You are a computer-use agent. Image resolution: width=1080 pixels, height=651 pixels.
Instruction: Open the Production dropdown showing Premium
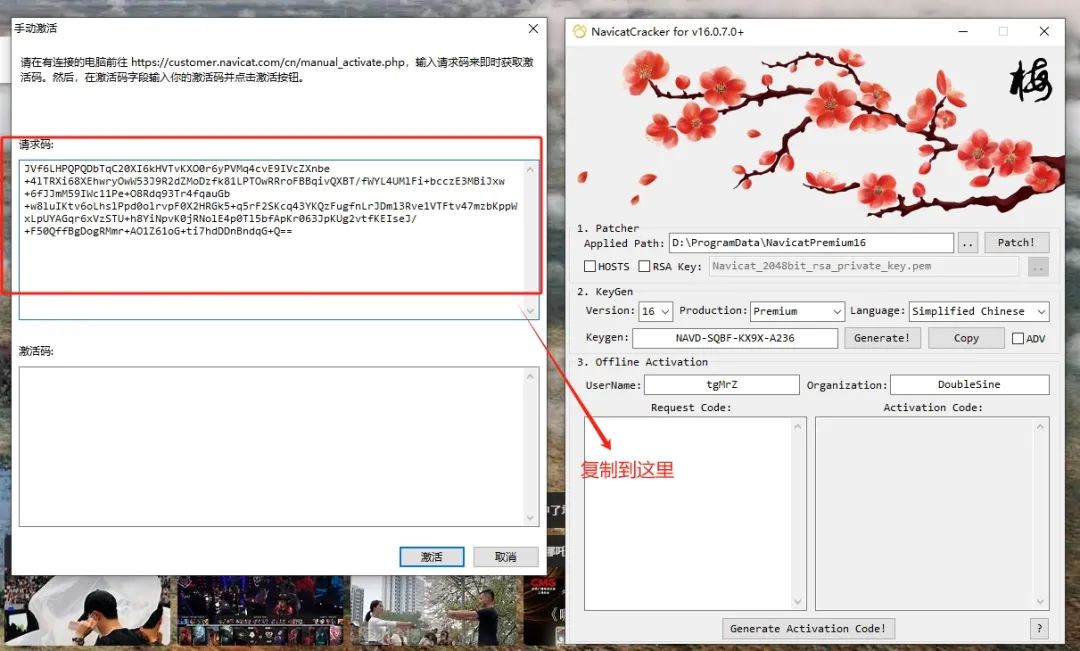coord(797,311)
